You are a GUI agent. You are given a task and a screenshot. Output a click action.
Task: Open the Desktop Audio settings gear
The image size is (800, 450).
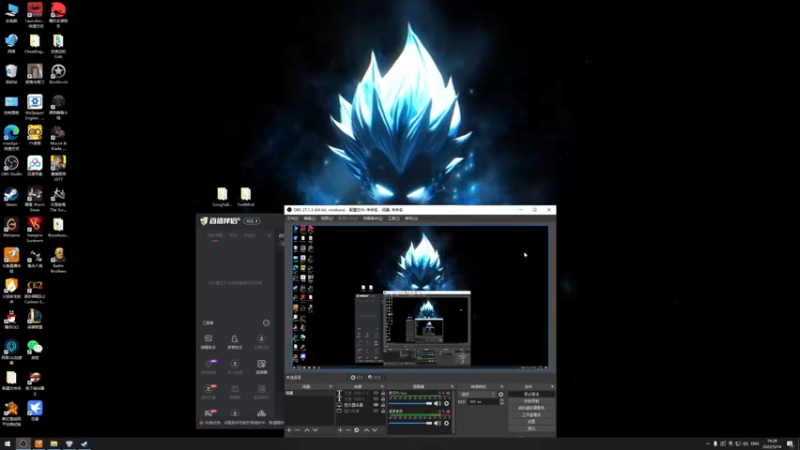[446, 423]
